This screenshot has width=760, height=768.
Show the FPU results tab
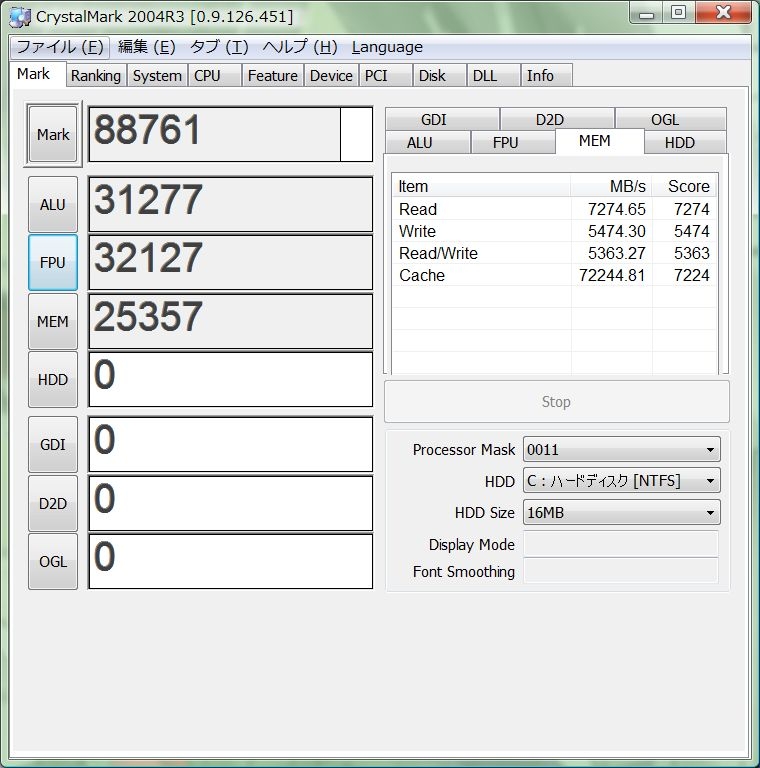pos(513,143)
